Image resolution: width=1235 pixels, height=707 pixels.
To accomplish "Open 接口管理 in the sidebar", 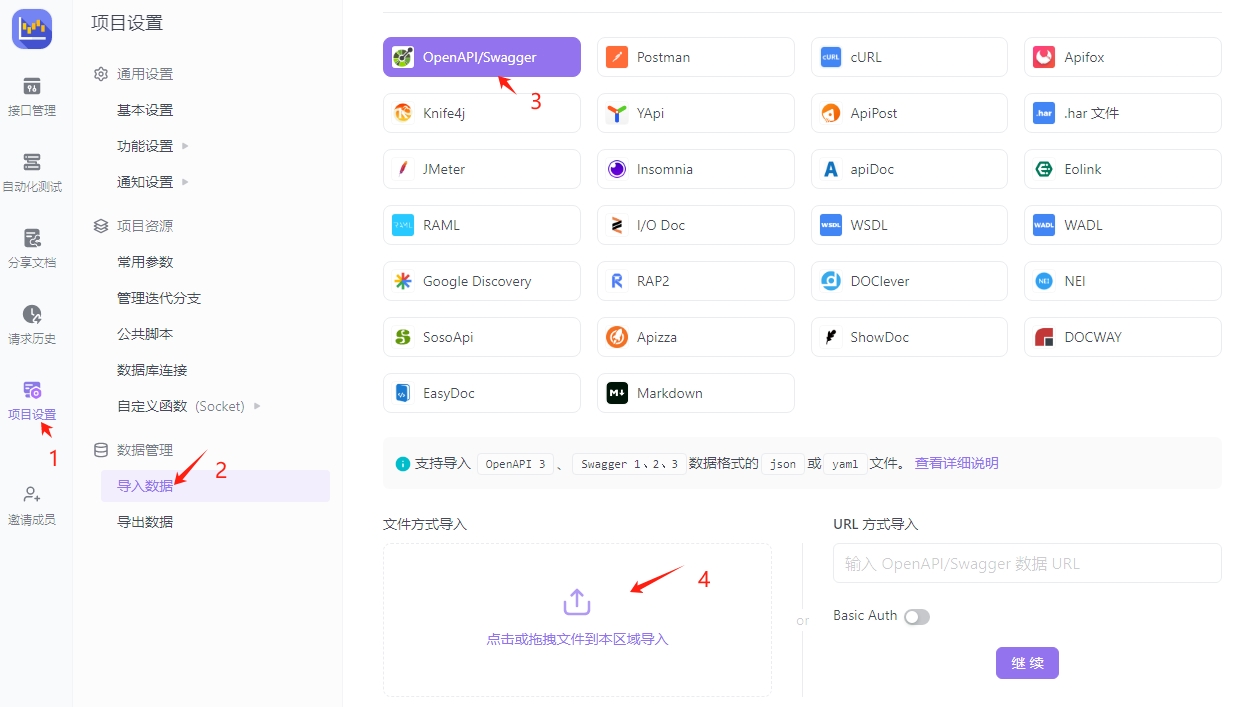I will 32,96.
